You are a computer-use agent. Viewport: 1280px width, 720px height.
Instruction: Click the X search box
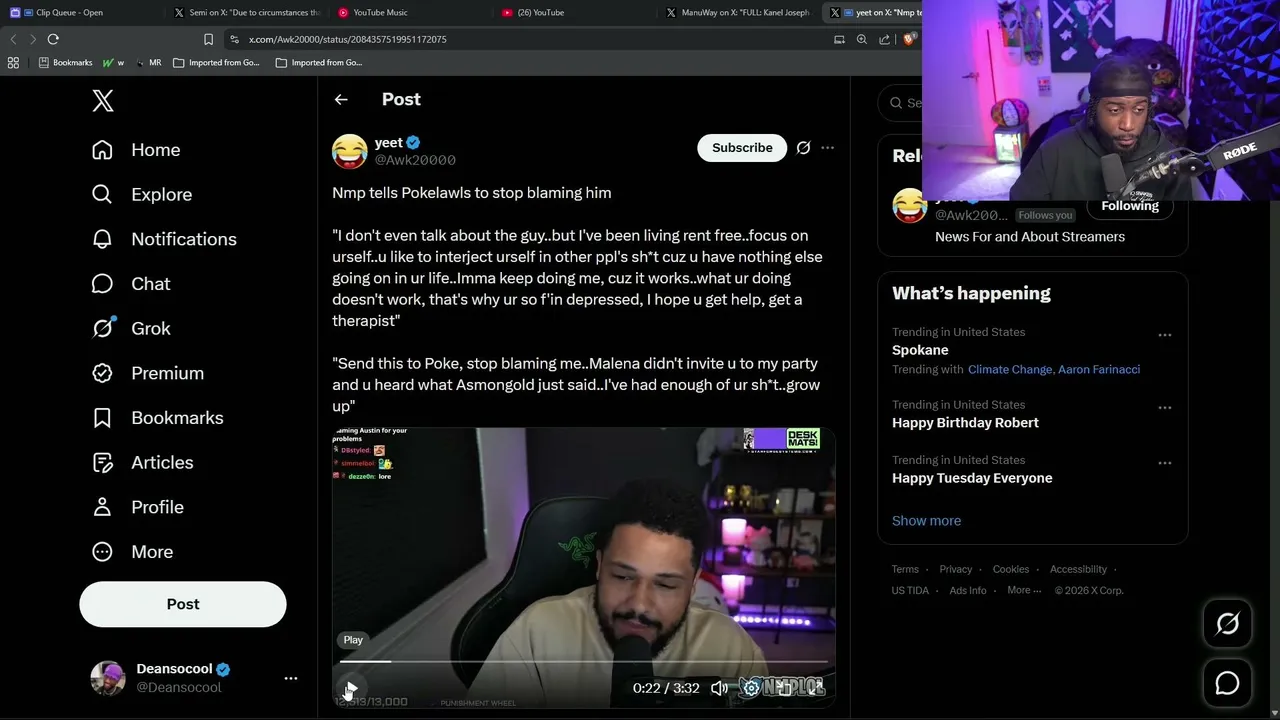[900, 103]
